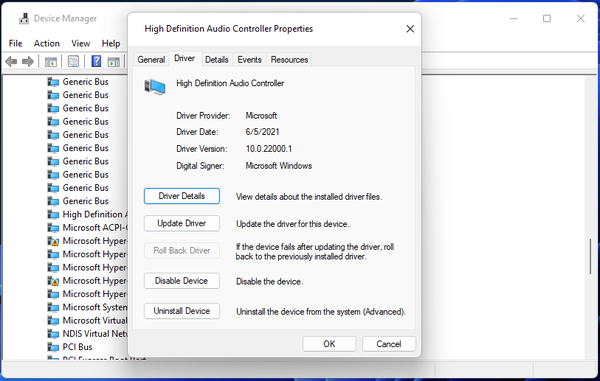The image size is (600, 381).
Task: Click the device icon beside High Definition Audio Controller
Action: tap(155, 86)
